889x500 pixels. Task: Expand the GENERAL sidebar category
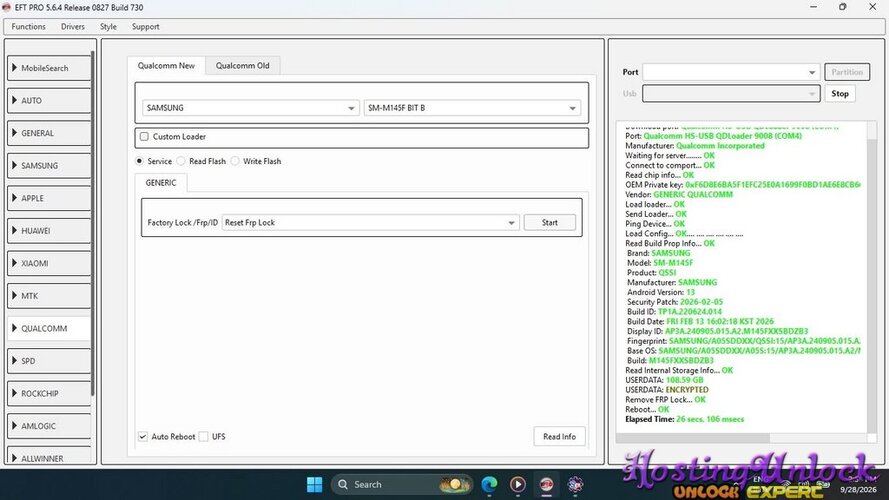49,133
